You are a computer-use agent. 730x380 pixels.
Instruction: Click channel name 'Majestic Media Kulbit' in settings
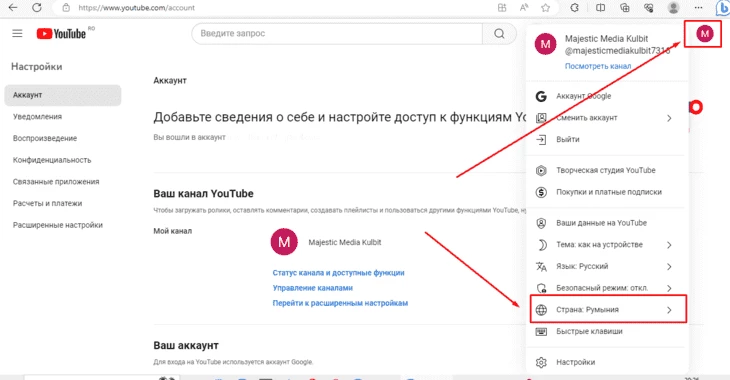(x=345, y=242)
